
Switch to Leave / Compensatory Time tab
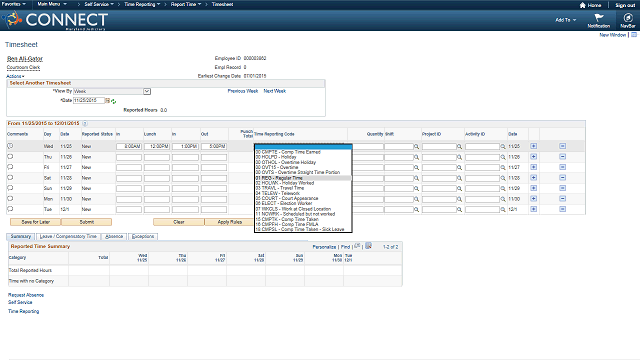[68, 236]
